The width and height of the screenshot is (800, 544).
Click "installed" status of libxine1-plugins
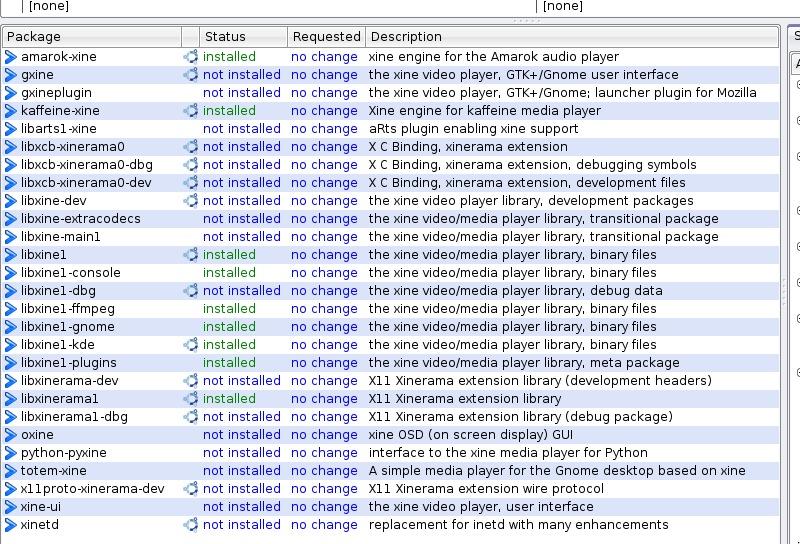[x=229, y=363]
